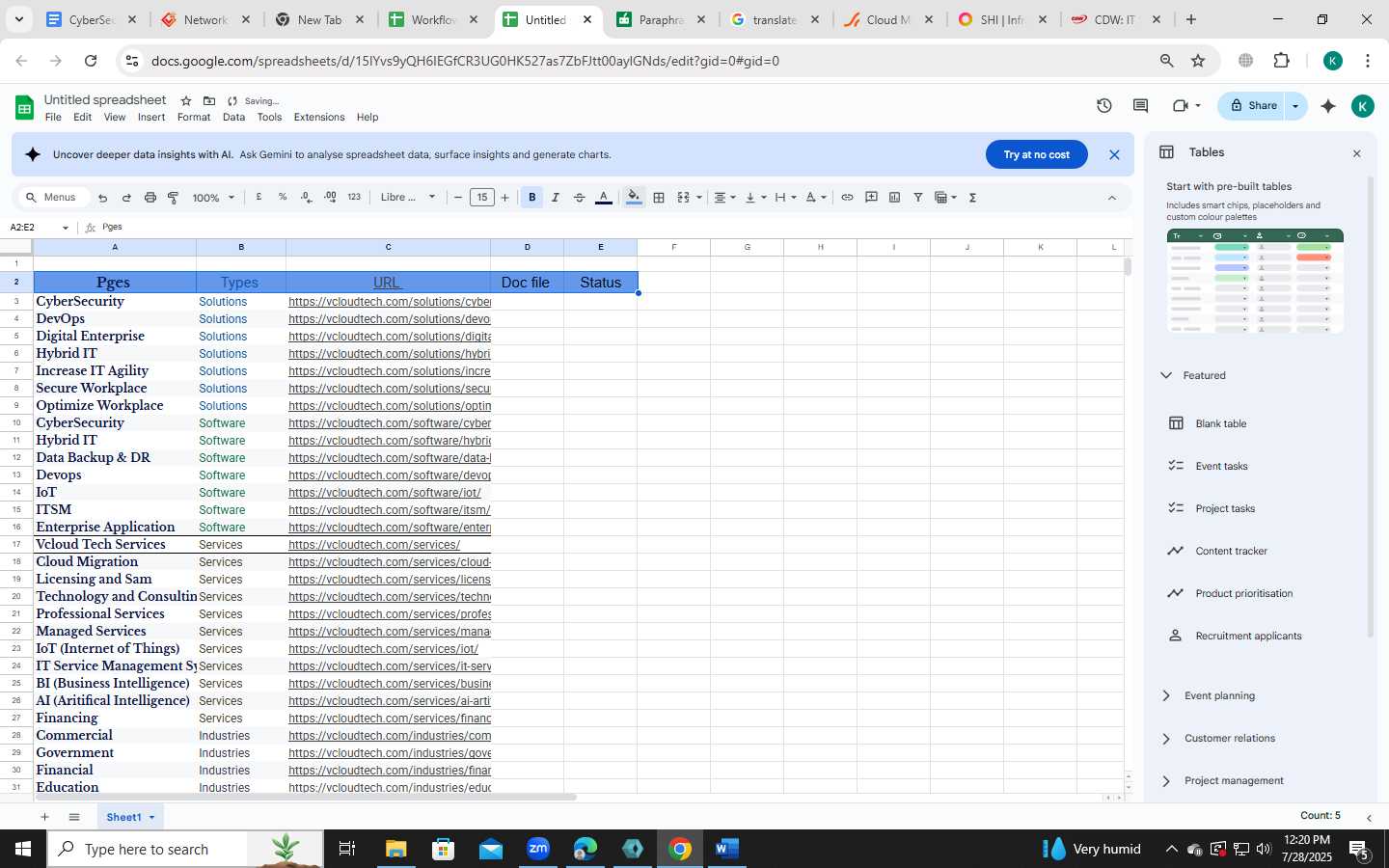Open the Edit menu
This screenshot has height=868, width=1389.
83,118
